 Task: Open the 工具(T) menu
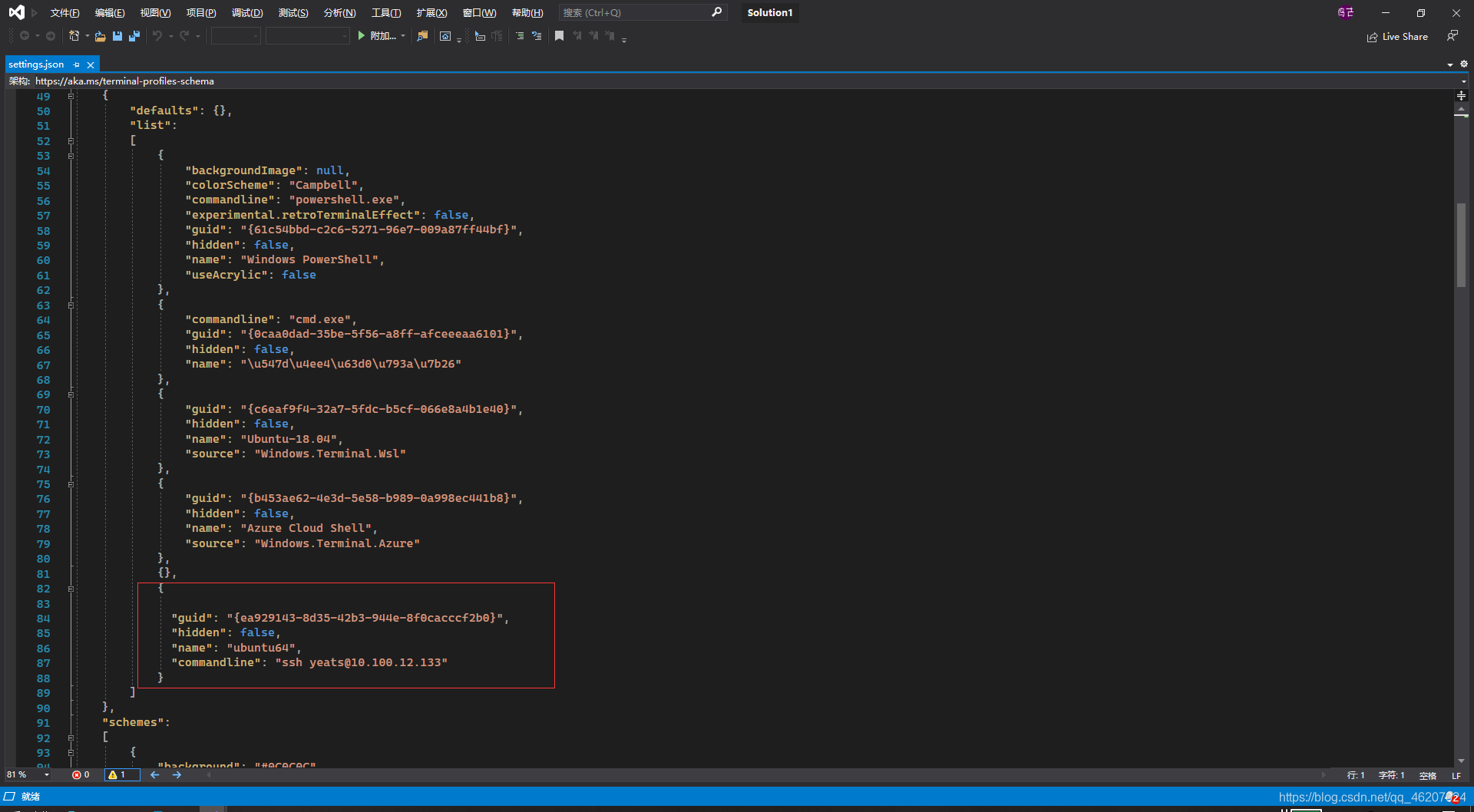tap(386, 12)
